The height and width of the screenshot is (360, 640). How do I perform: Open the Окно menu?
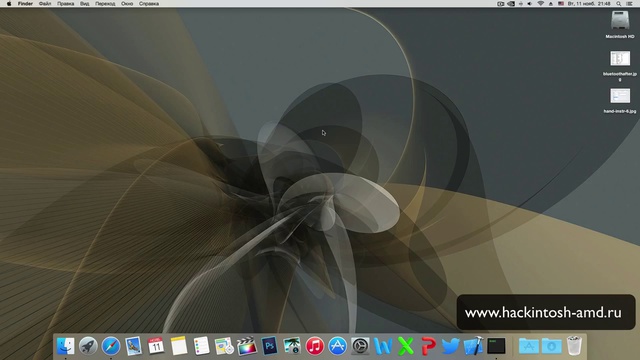click(x=127, y=4)
